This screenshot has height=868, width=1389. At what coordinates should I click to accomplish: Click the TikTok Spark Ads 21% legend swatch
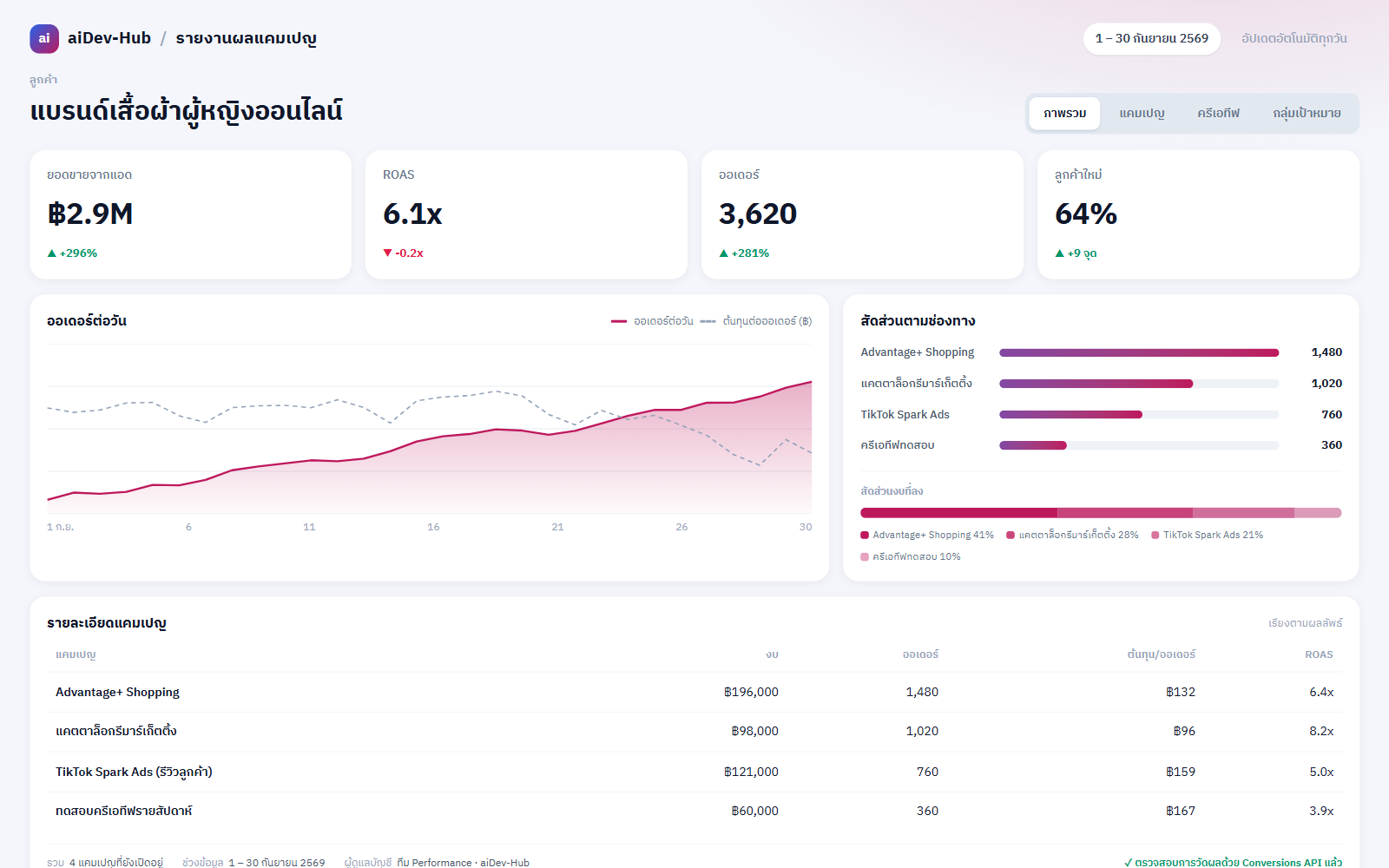pos(1155,536)
